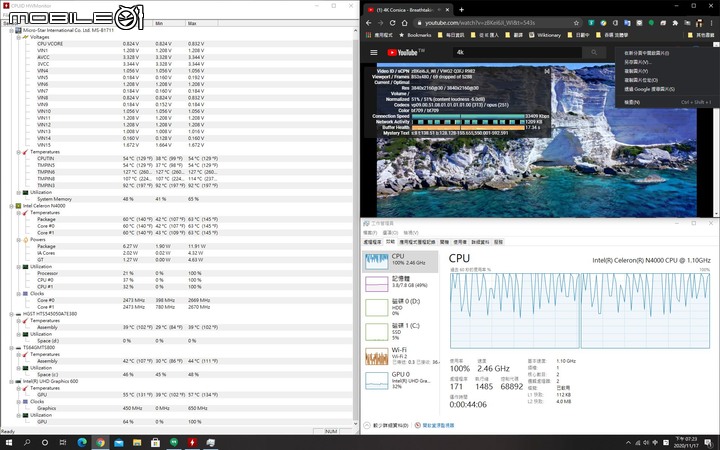Image resolution: width=720 pixels, height=450 pixels.
Task: Close the 4K Corsica YouTube tab
Action: [x=448, y=10]
